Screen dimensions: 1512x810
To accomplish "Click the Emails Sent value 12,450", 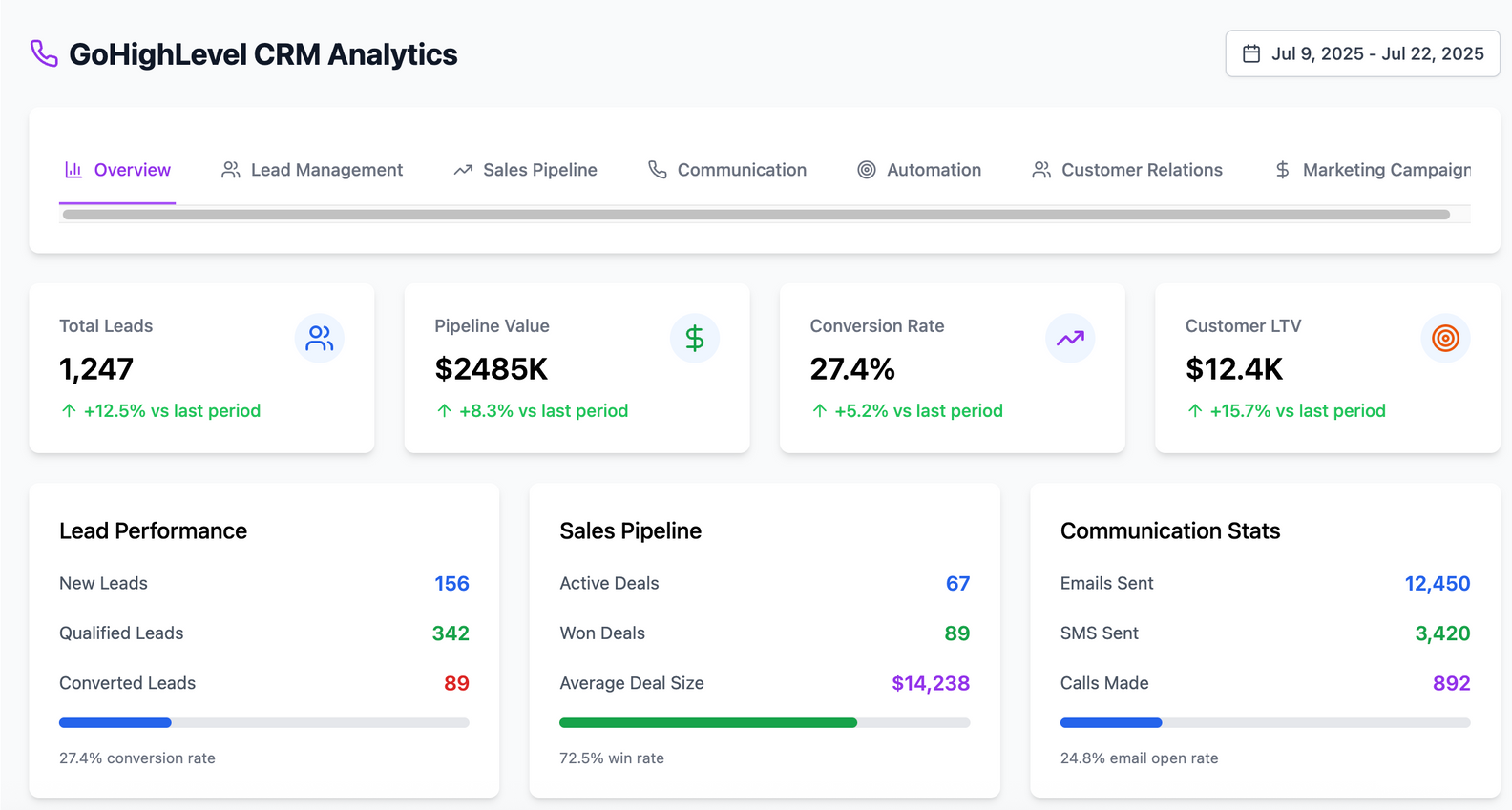I will pos(1438,584).
